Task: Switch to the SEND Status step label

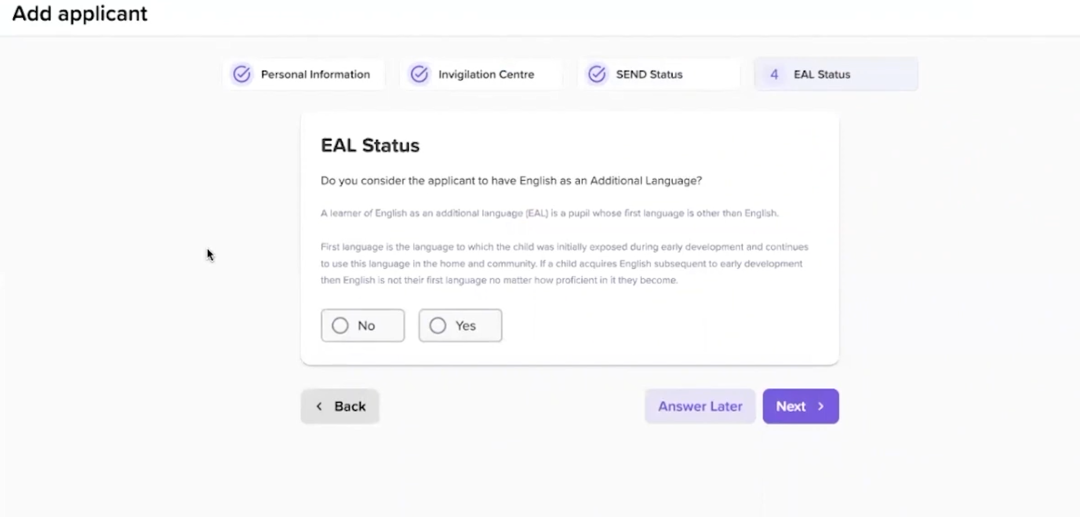Action: 649,74
